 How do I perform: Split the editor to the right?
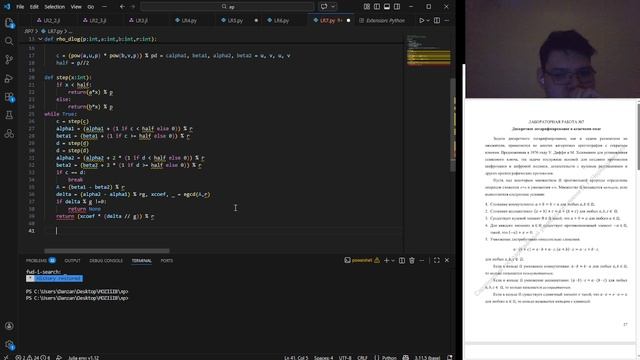437,20
